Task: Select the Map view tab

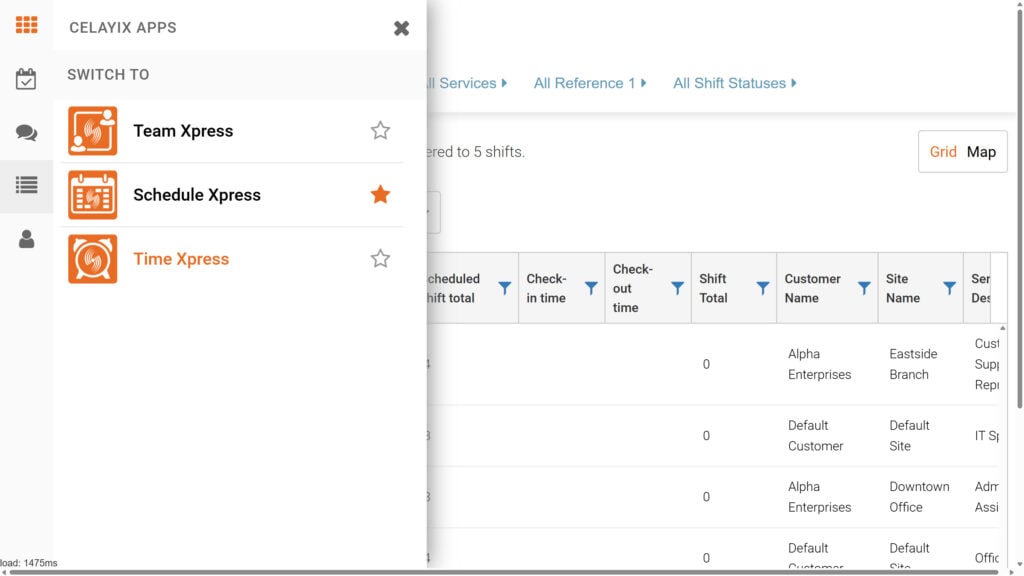Action: 981,152
